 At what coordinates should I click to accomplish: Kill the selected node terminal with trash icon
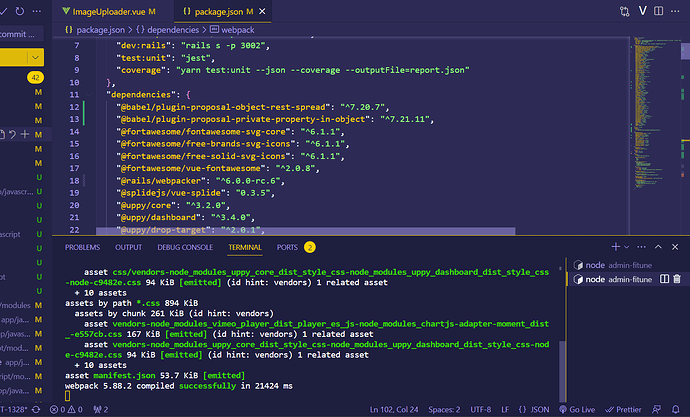pyautogui.click(x=677, y=279)
